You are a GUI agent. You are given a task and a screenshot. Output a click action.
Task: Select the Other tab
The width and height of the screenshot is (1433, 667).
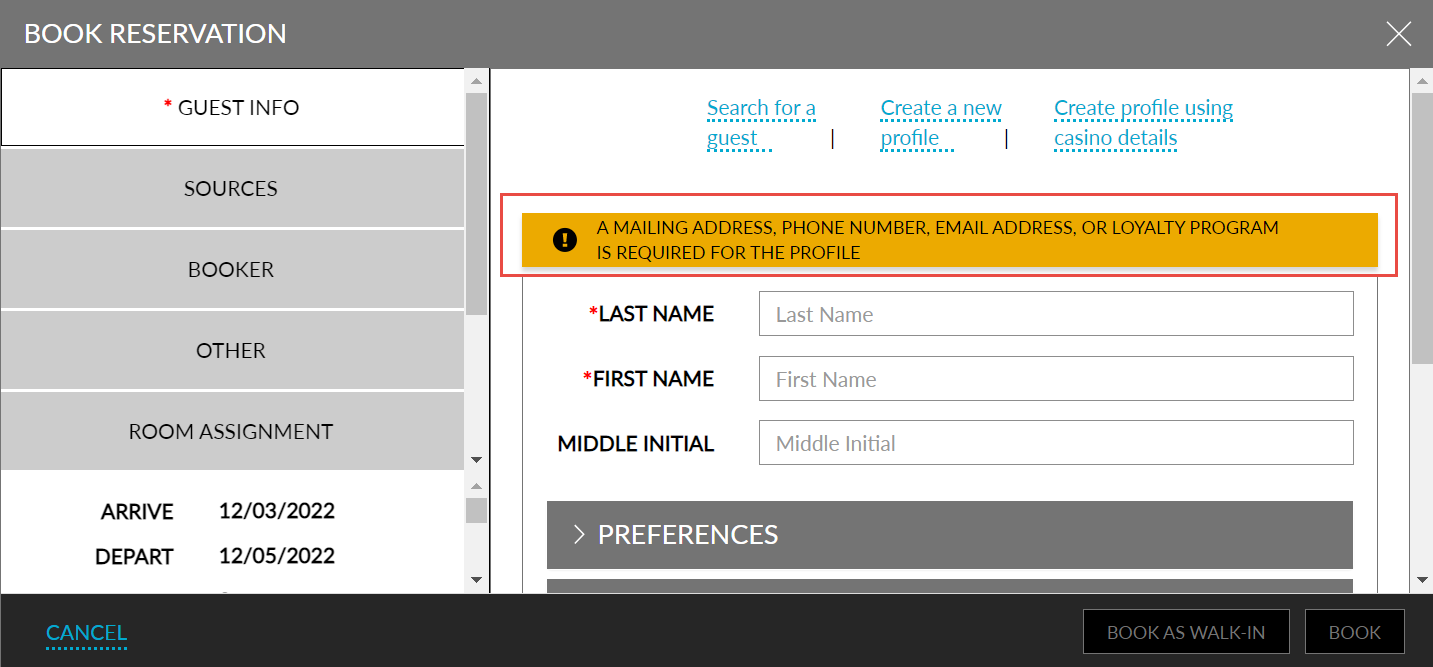point(232,350)
